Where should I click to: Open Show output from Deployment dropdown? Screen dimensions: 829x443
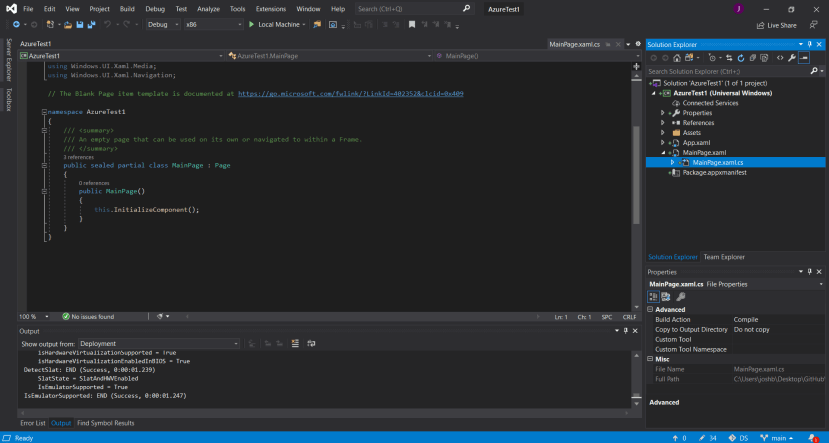(159, 344)
